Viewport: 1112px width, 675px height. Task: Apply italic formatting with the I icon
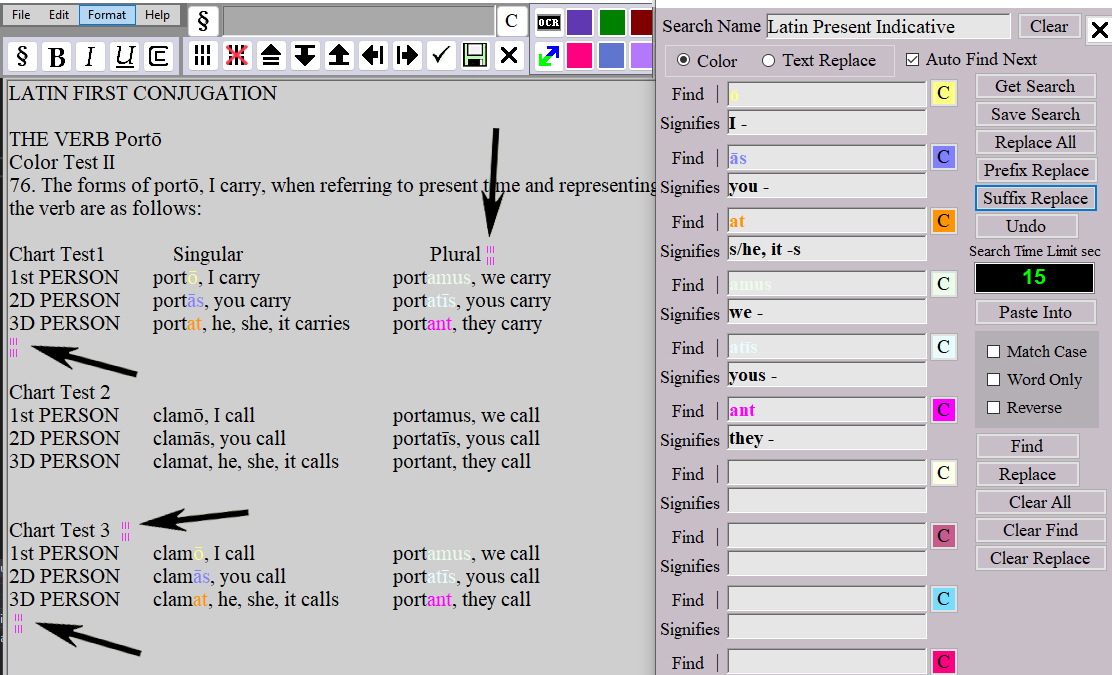(x=91, y=56)
